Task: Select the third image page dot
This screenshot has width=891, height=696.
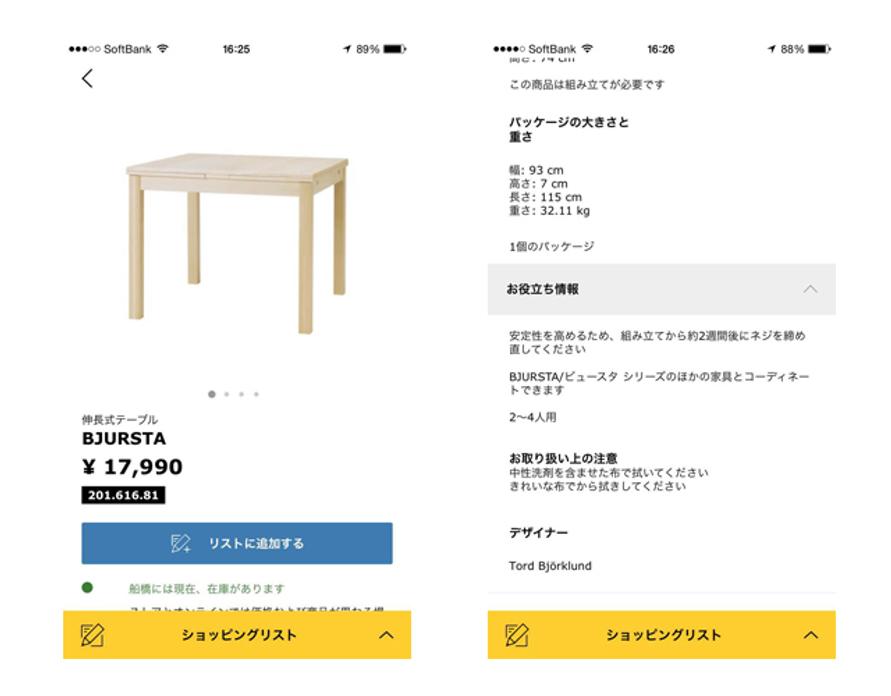Action: tap(242, 395)
